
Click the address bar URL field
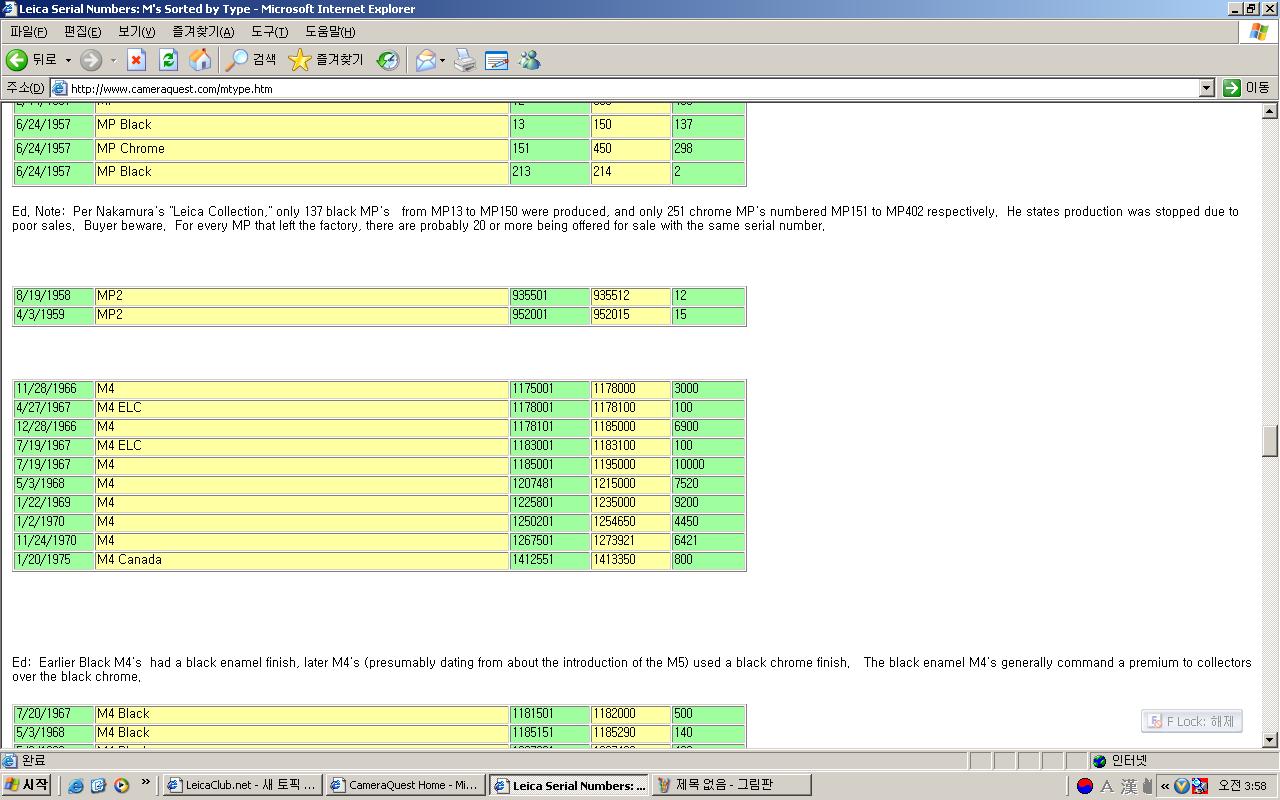click(x=630, y=88)
